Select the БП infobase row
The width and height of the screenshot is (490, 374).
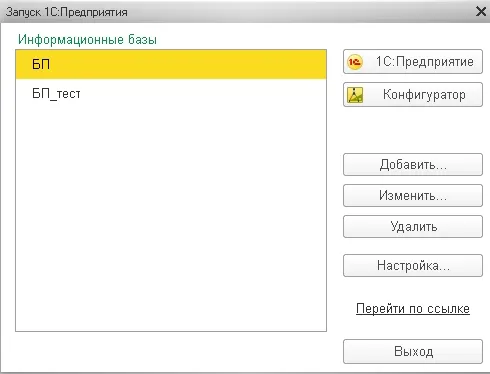(x=171, y=64)
